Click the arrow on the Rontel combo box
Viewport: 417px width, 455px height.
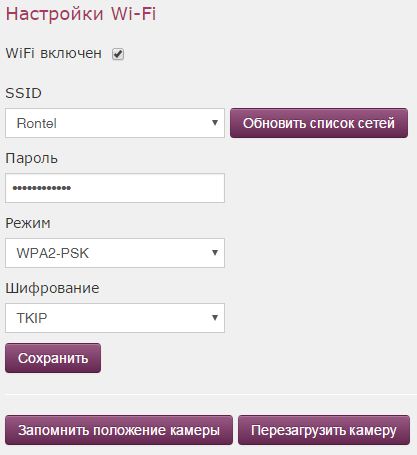[x=215, y=123]
